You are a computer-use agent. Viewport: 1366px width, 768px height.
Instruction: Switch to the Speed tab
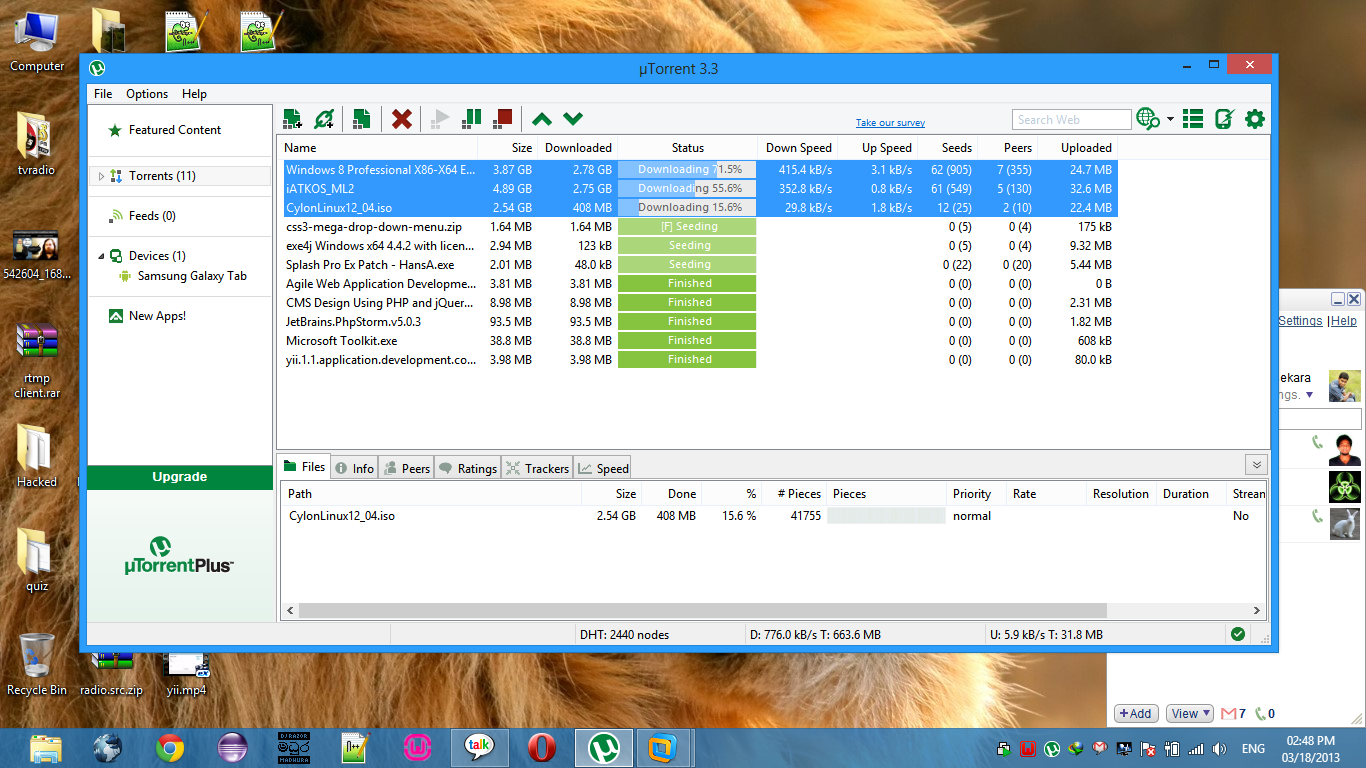[x=603, y=468]
